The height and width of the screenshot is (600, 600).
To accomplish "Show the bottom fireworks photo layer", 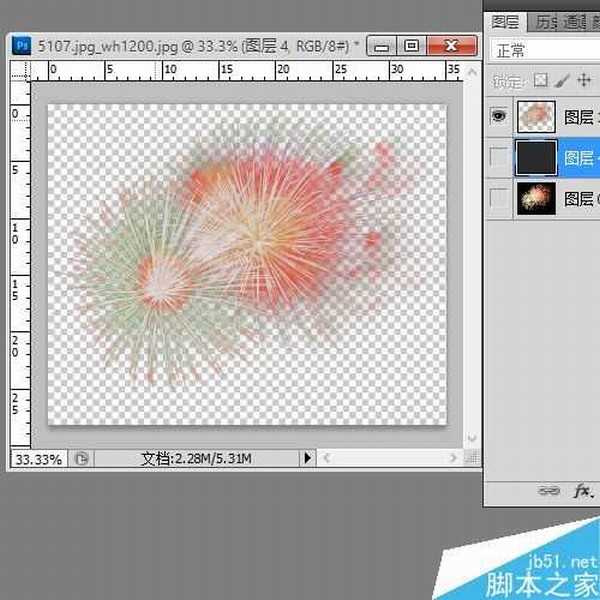I will pos(499,199).
